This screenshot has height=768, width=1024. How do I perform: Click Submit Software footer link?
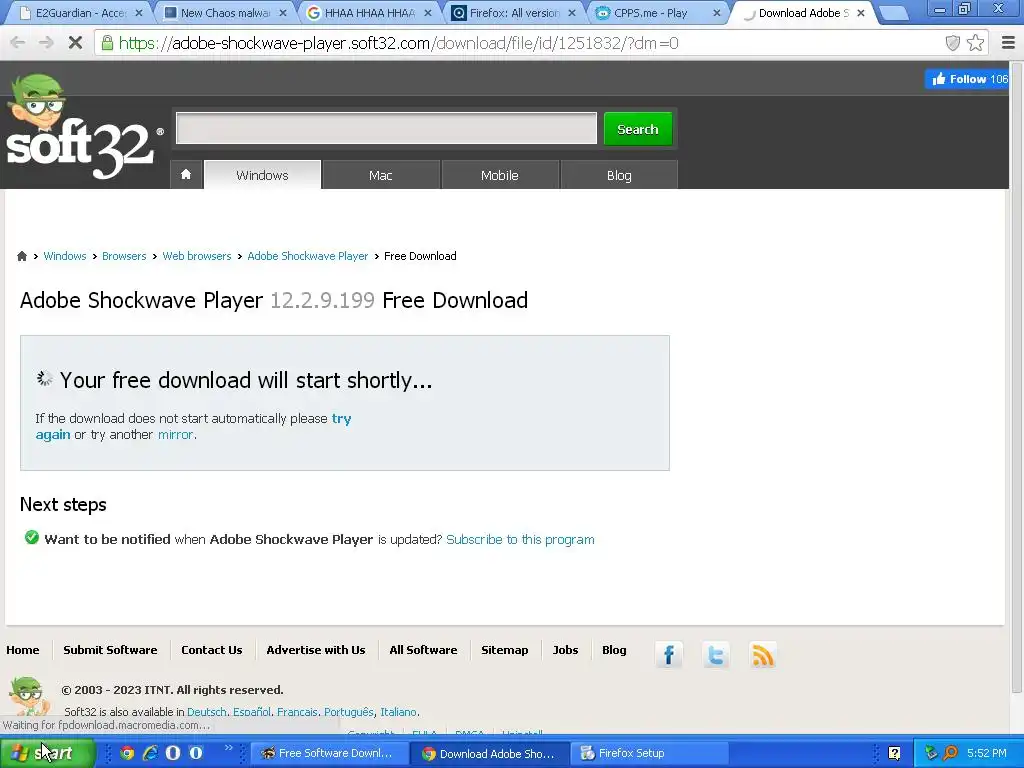click(110, 650)
